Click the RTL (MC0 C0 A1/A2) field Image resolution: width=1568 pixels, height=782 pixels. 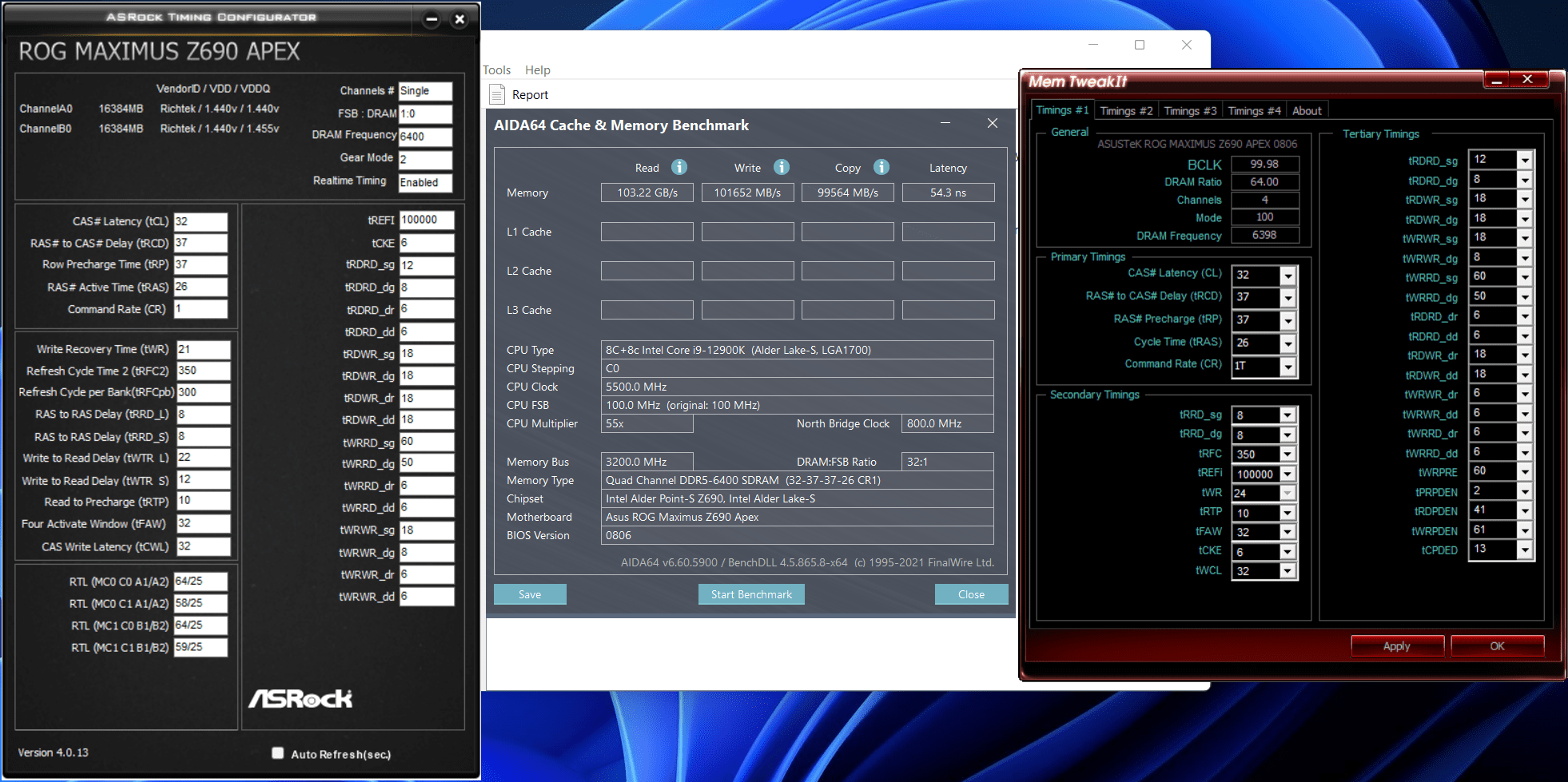[x=201, y=582]
